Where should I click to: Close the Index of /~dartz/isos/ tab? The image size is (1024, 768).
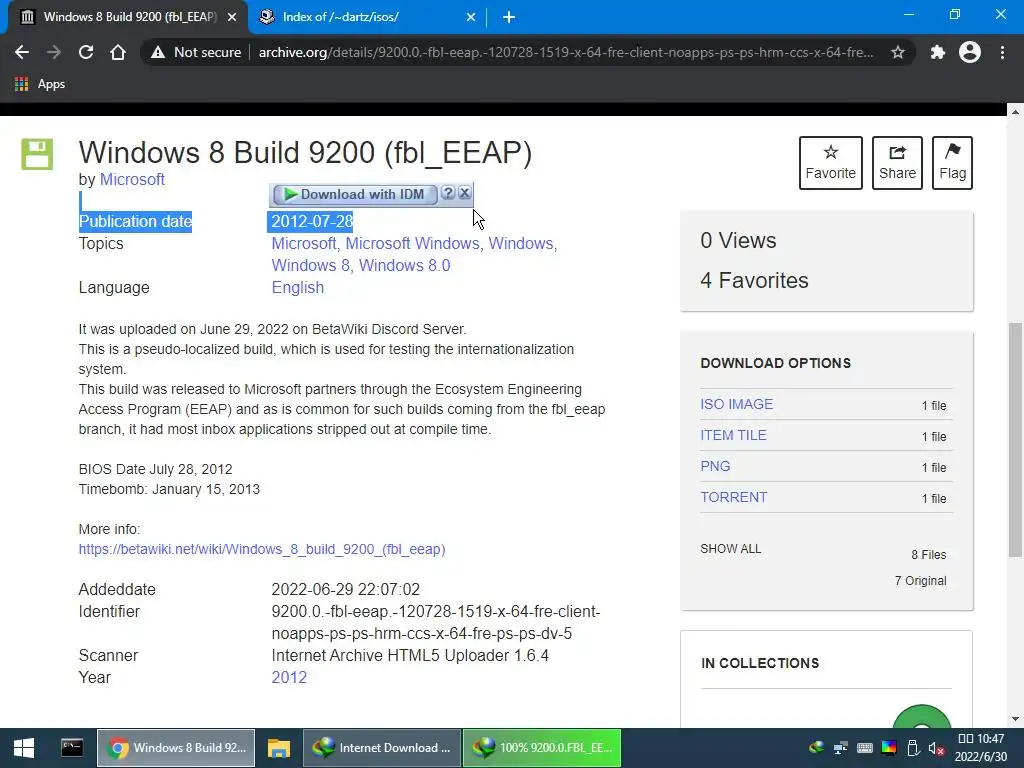pyautogui.click(x=470, y=17)
